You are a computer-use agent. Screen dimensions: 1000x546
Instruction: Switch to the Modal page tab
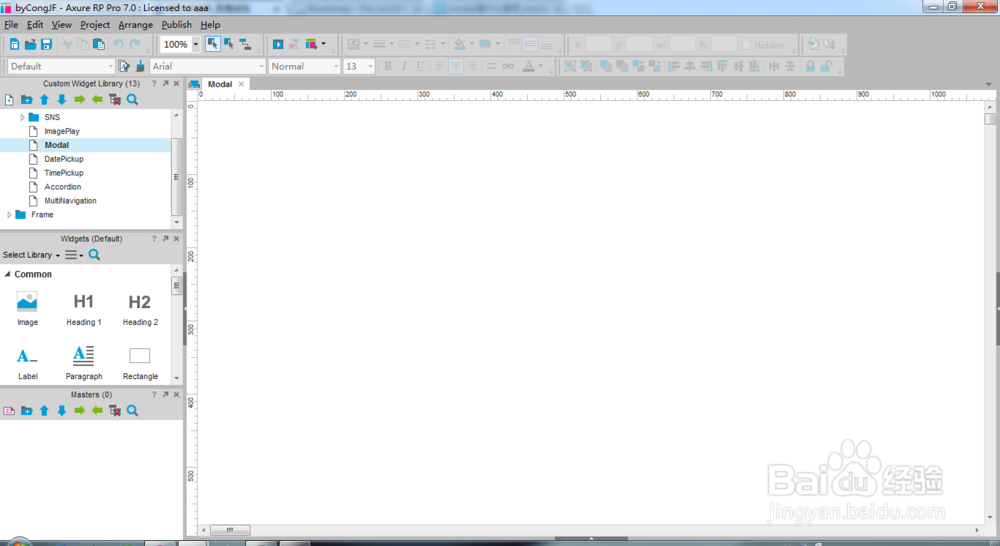pyautogui.click(x=218, y=84)
